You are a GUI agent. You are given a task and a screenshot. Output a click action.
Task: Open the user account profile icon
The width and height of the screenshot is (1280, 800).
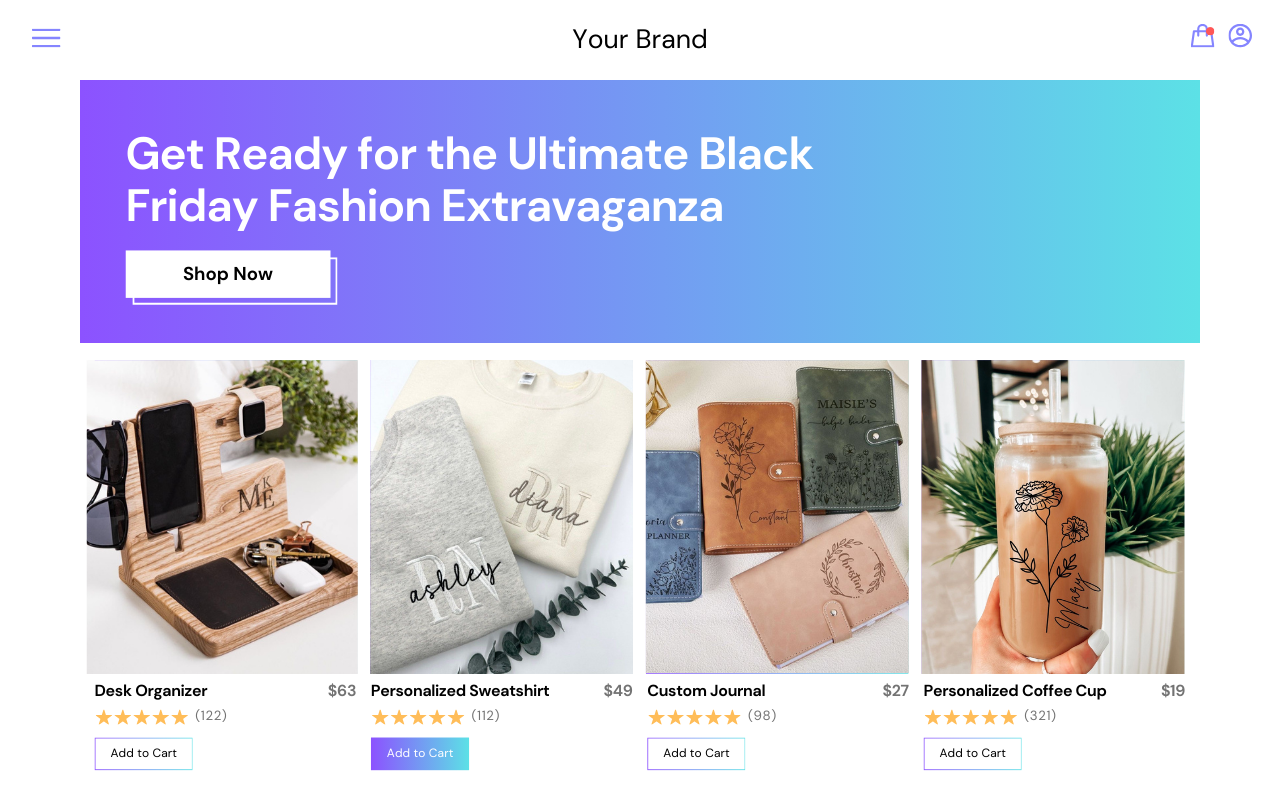[x=1240, y=36]
